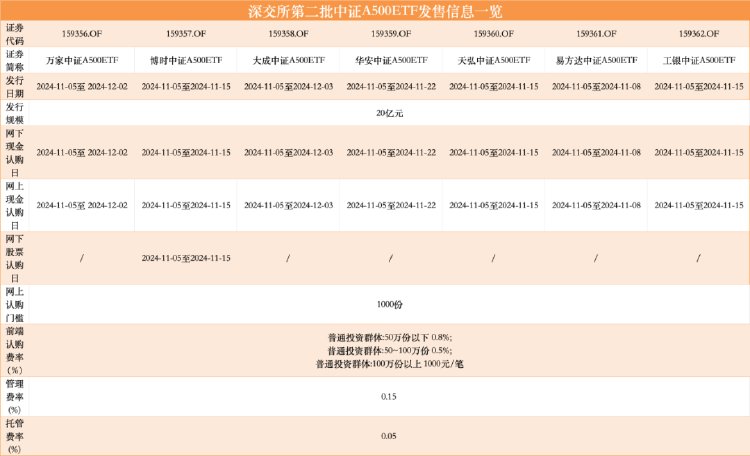Screen dimensions: 750x456
Task: Click 网上现金认购日 date in 华安 column
Action: click(391, 205)
